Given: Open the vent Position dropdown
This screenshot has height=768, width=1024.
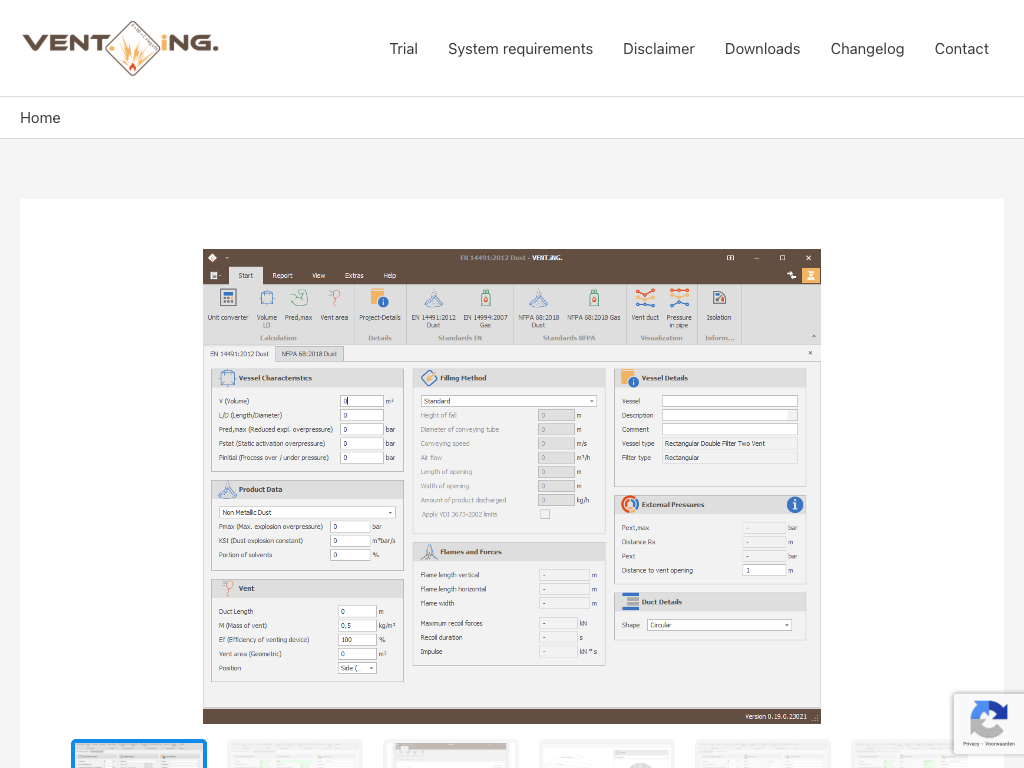Looking at the screenshot, I should pos(357,668).
